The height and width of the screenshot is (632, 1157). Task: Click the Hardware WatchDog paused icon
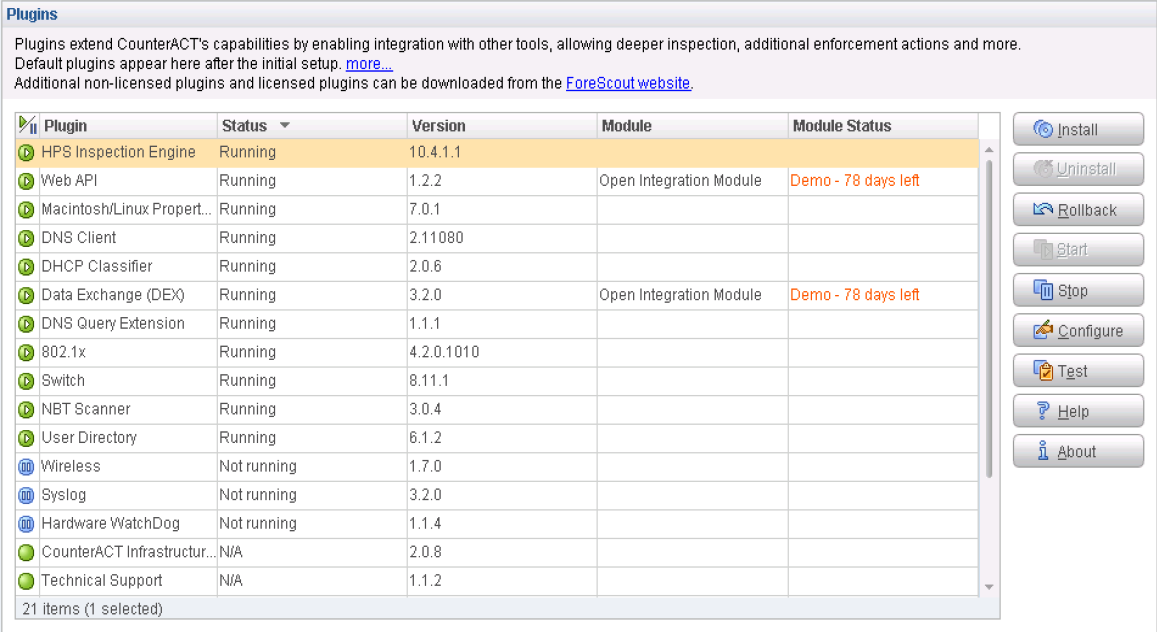coord(26,524)
